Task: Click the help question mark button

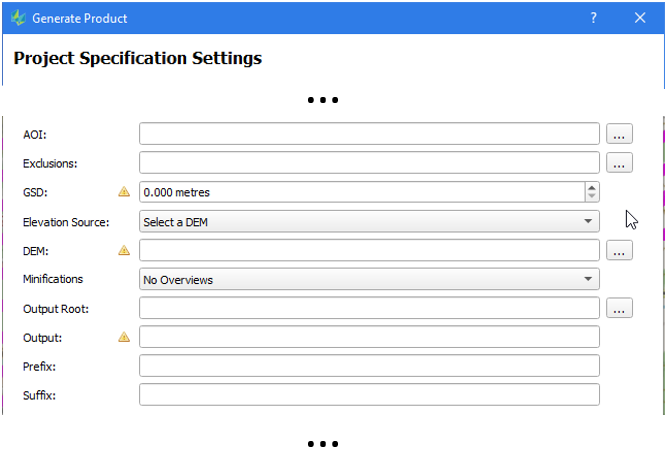Action: tap(593, 18)
